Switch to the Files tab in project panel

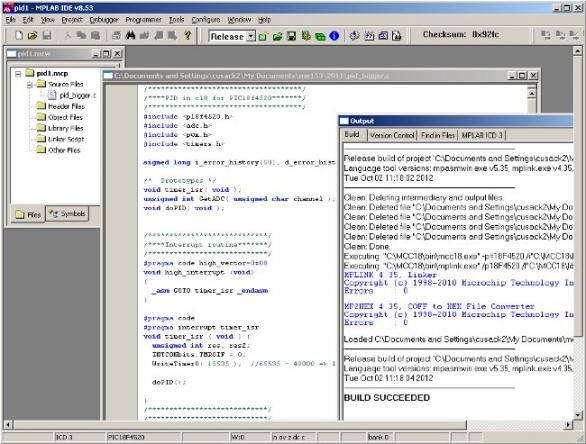pos(28,215)
